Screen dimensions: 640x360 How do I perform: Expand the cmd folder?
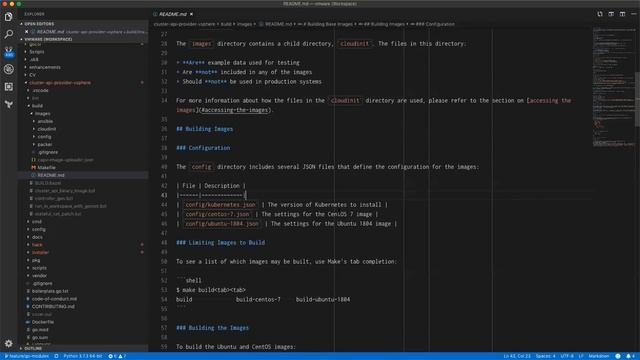point(37,222)
